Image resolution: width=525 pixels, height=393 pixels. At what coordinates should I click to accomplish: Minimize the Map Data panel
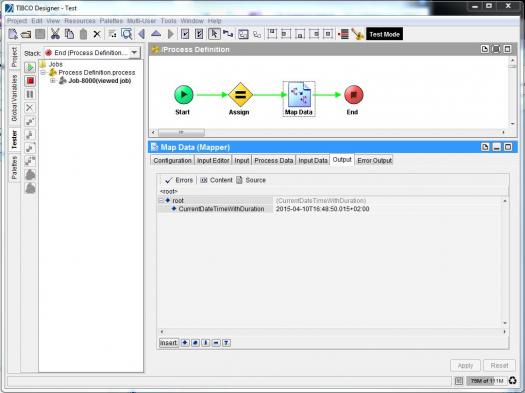[x=497, y=147]
